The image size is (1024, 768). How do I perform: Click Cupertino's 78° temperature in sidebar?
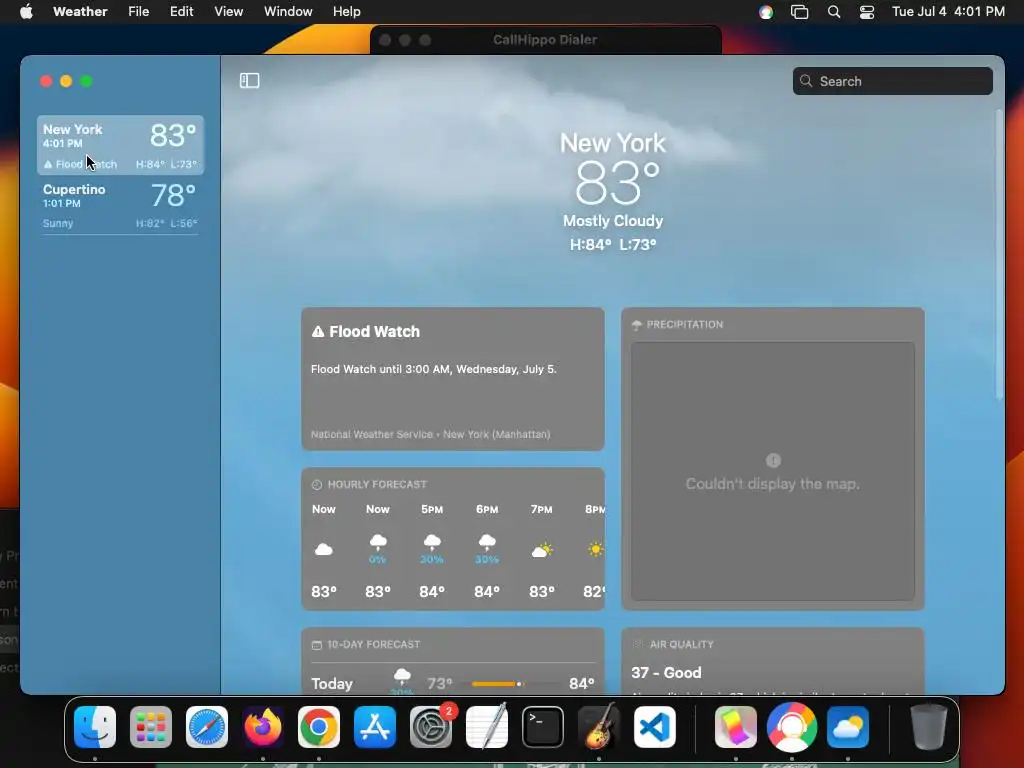173,195
